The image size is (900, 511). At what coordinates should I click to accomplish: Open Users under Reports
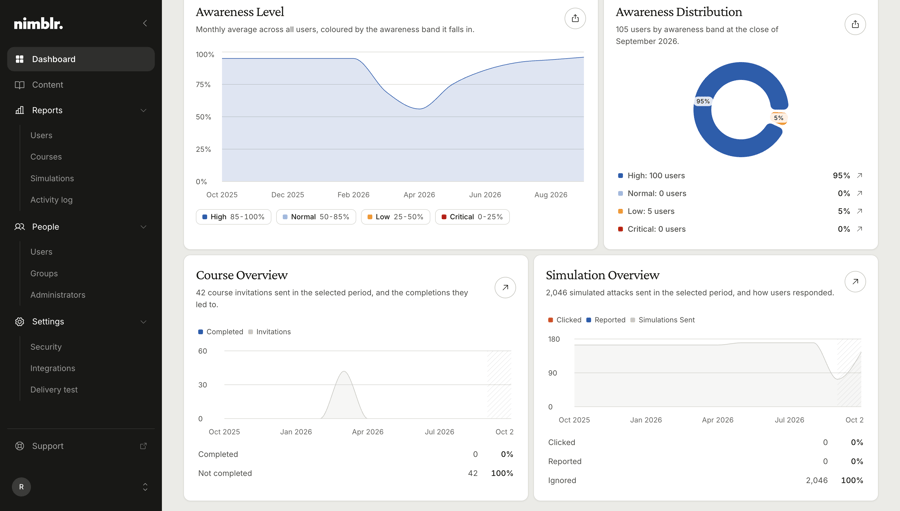pyautogui.click(x=41, y=136)
